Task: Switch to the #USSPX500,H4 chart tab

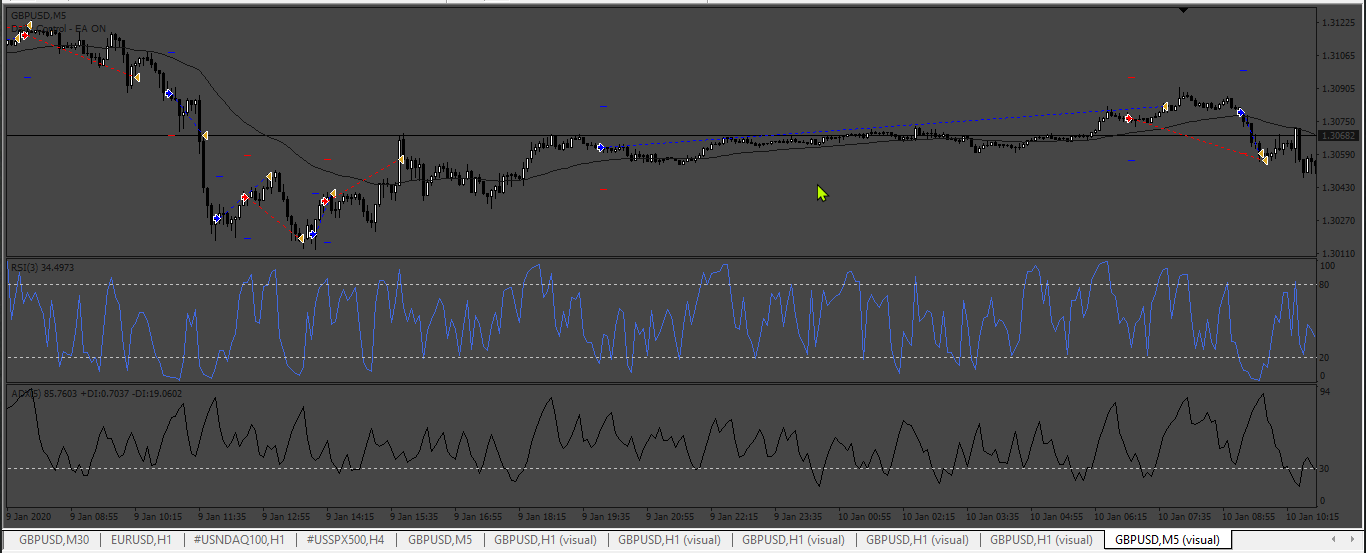Action: (344, 540)
